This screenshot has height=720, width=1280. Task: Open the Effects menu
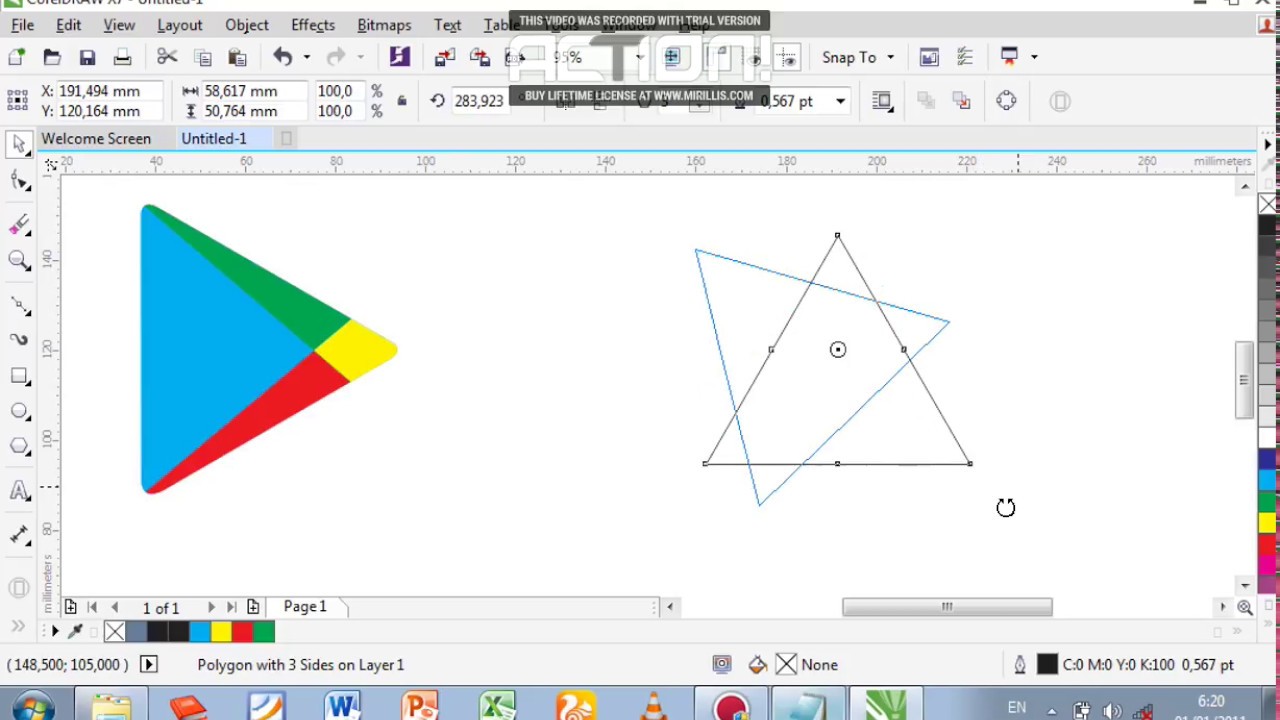[x=313, y=25]
